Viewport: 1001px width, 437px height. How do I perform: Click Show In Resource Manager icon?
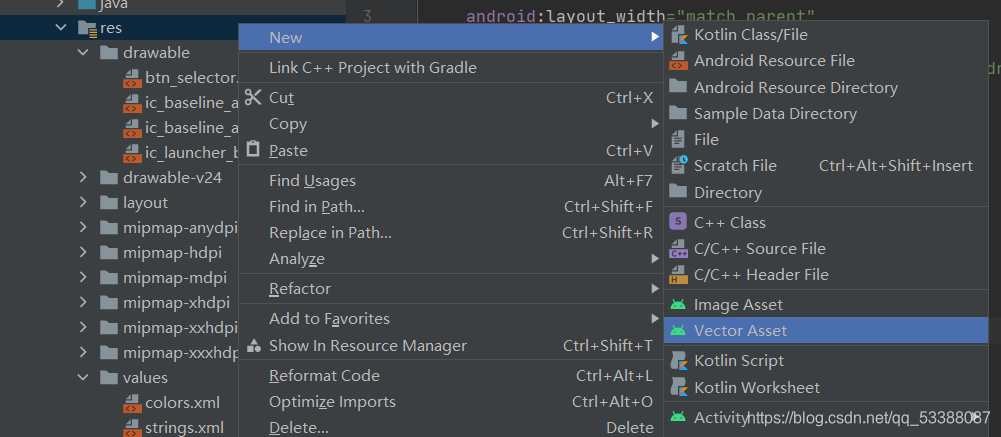(x=253, y=346)
